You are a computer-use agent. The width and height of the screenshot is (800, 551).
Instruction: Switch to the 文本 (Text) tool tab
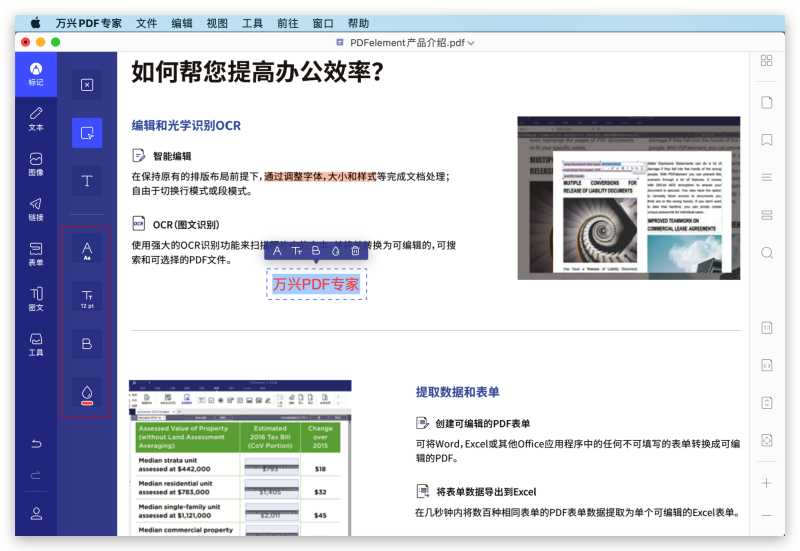point(36,118)
